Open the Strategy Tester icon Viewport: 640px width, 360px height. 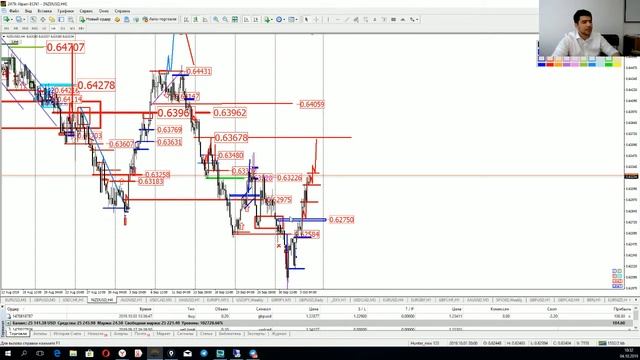[x=71, y=19]
